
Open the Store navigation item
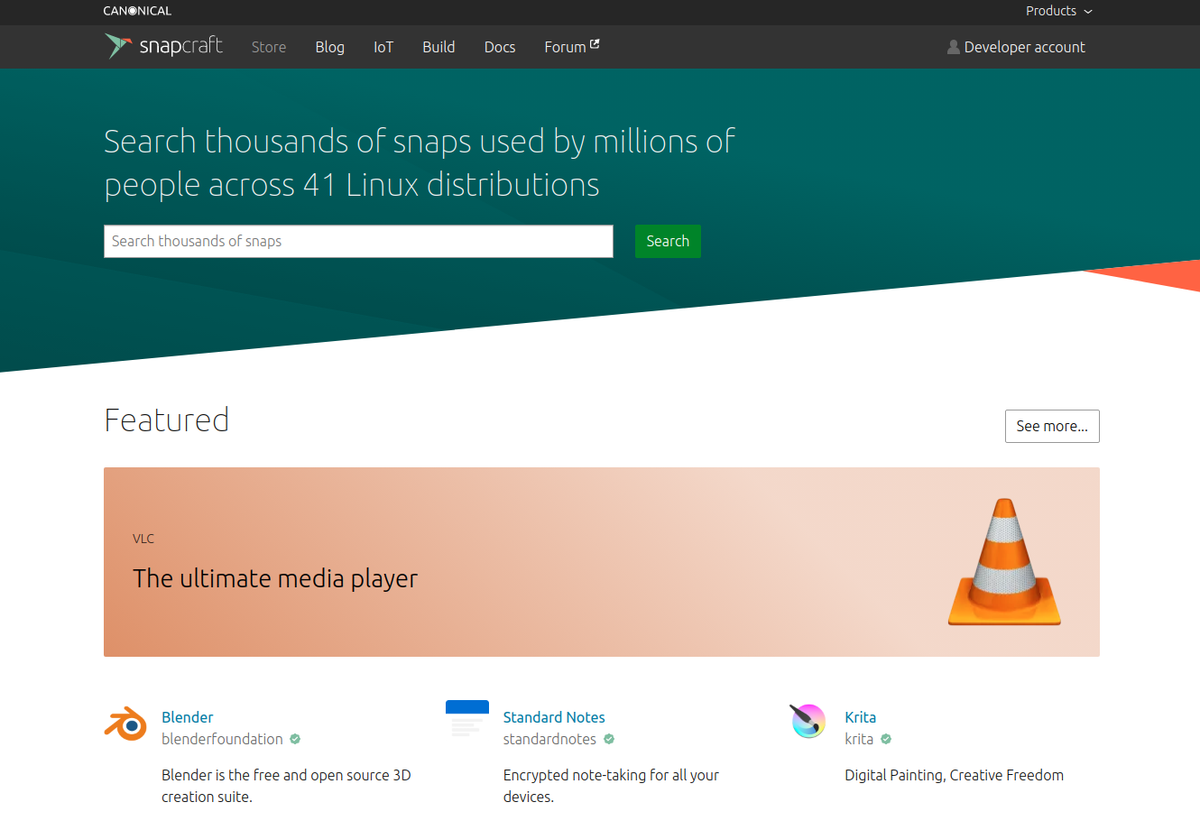pyautogui.click(x=269, y=47)
